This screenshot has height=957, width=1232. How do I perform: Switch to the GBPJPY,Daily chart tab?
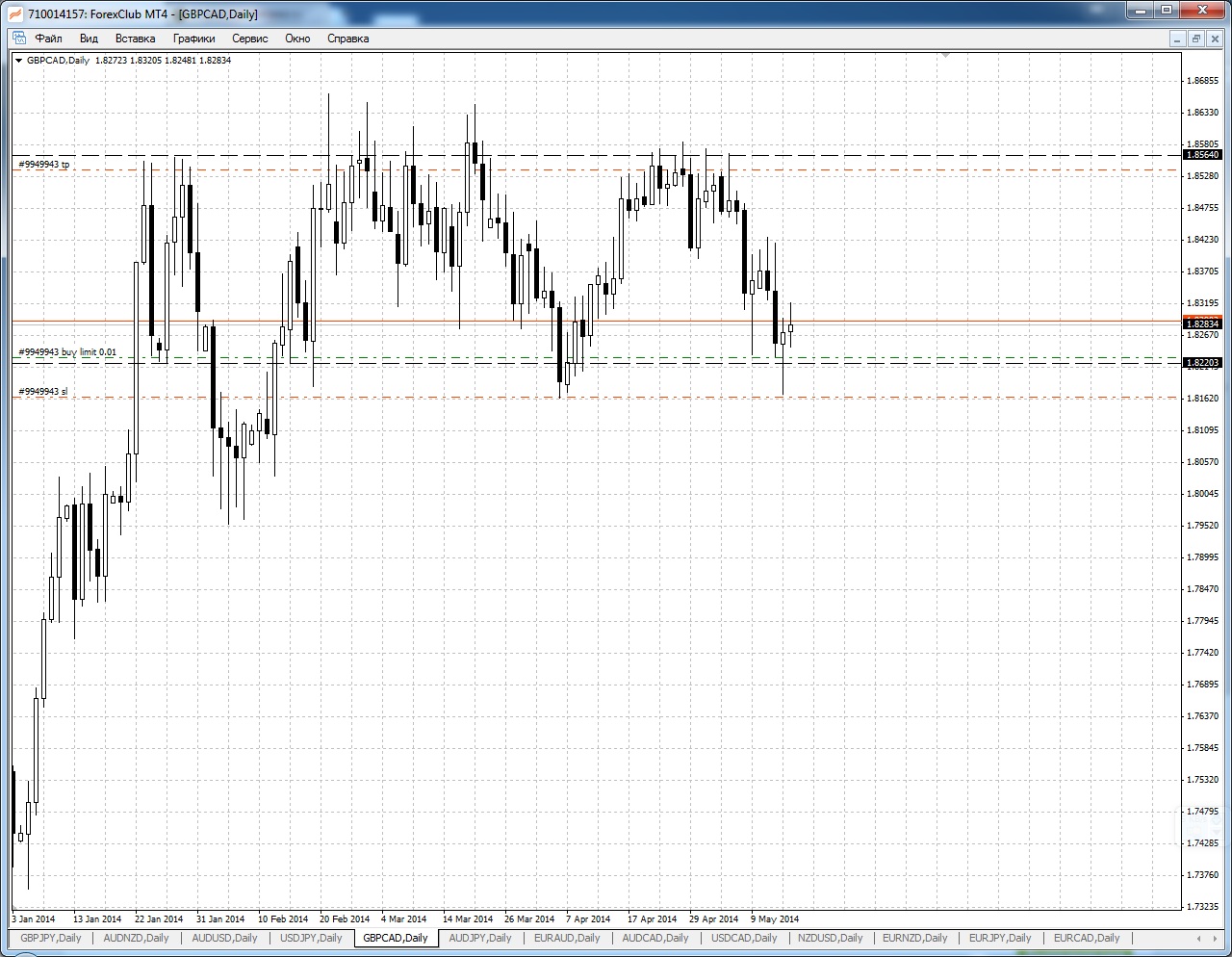point(51,938)
